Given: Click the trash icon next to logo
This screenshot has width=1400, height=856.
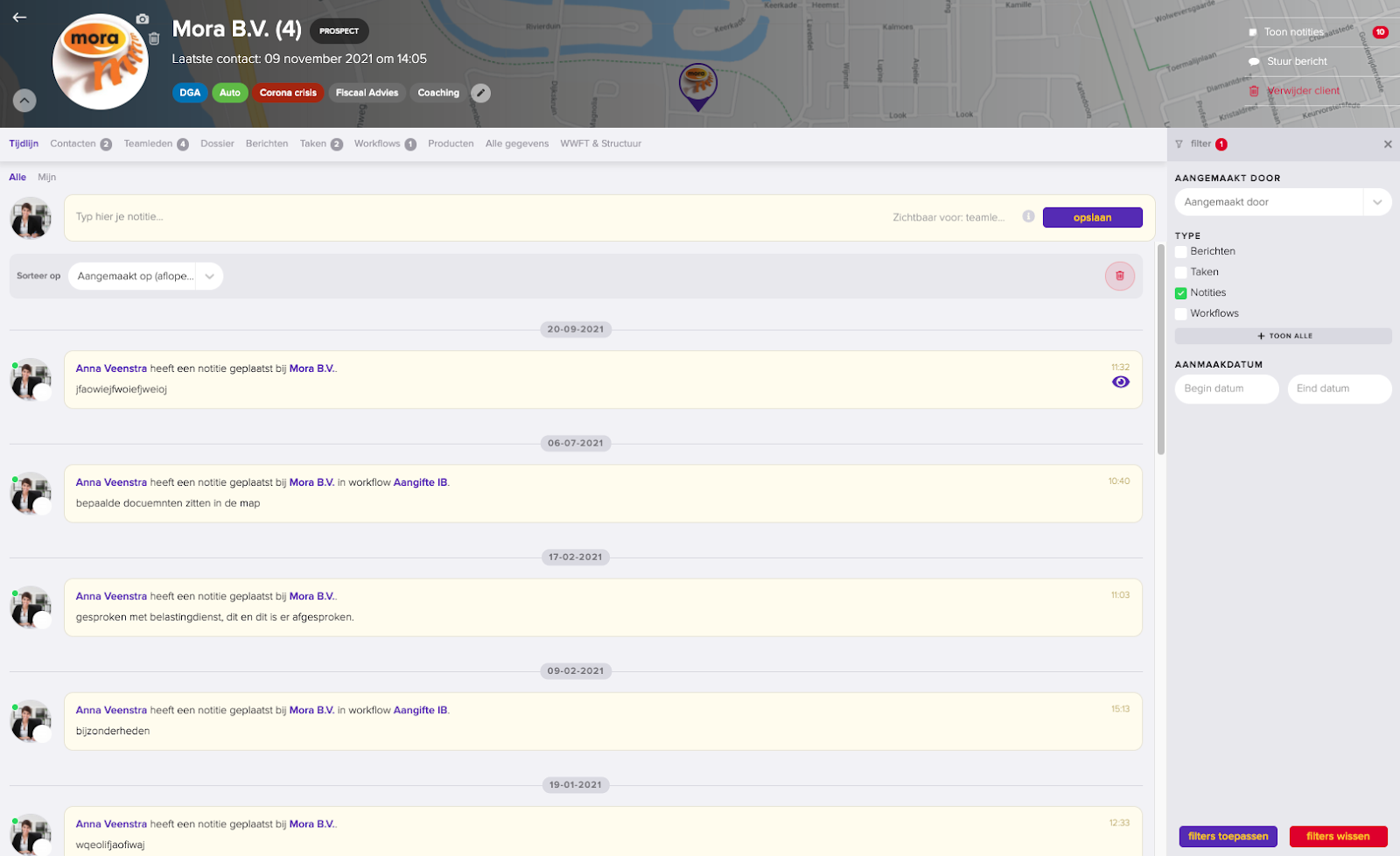Looking at the screenshot, I should [154, 39].
